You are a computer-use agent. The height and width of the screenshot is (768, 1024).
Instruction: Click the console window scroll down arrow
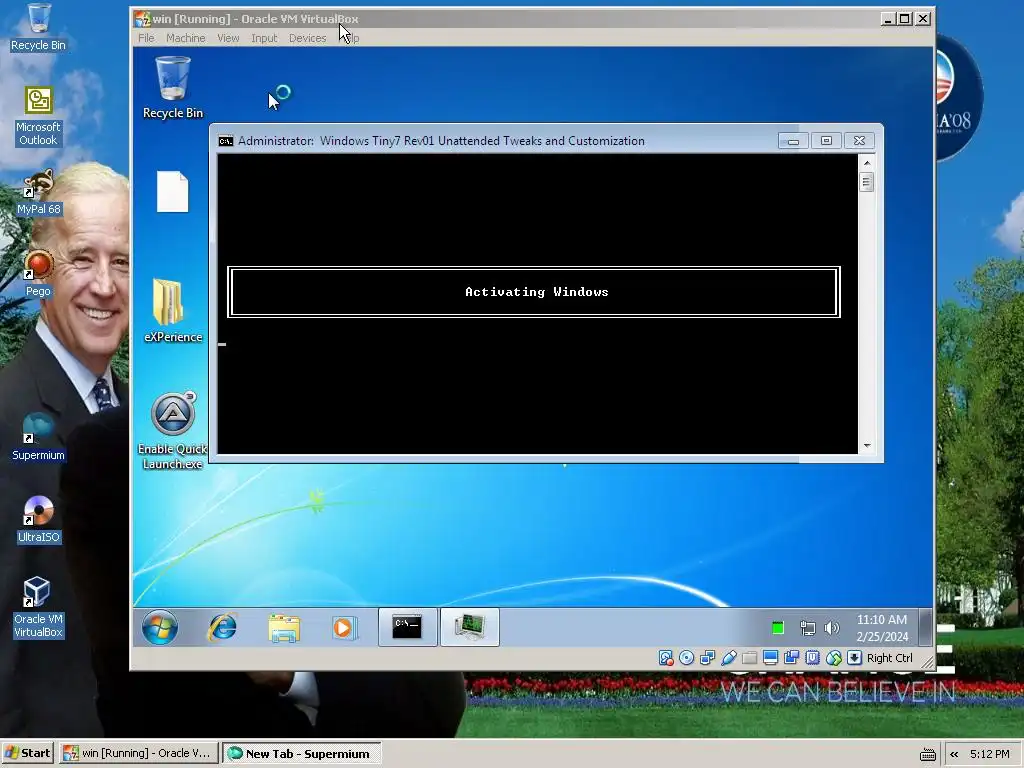click(x=867, y=445)
